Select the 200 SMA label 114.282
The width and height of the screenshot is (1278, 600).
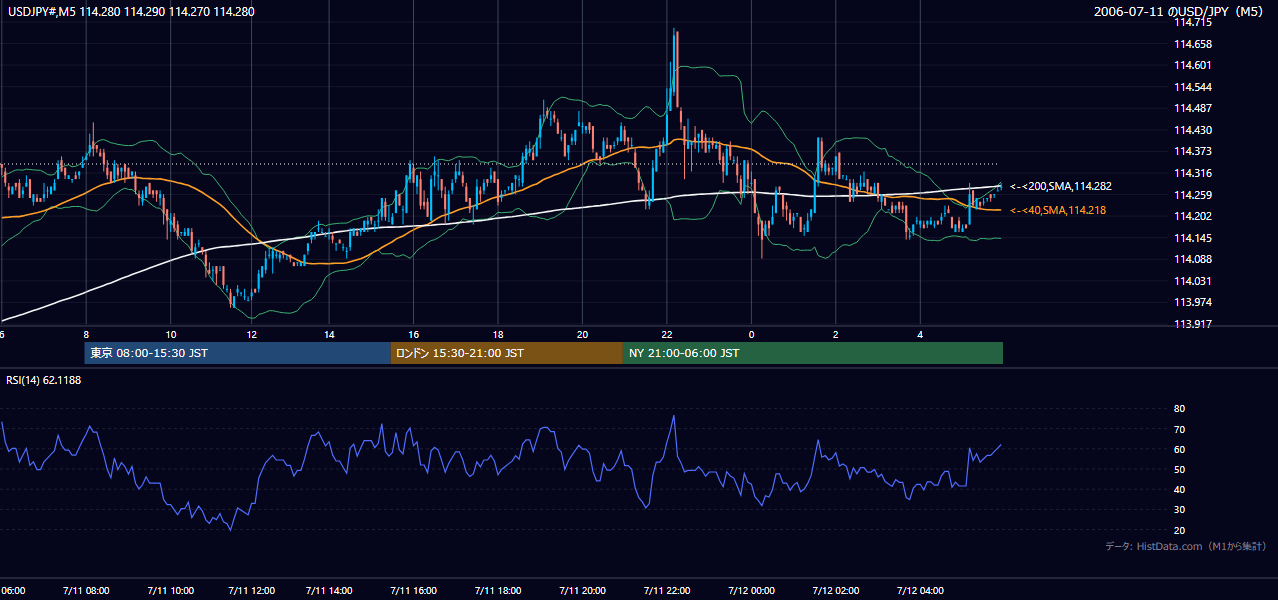click(1061, 186)
